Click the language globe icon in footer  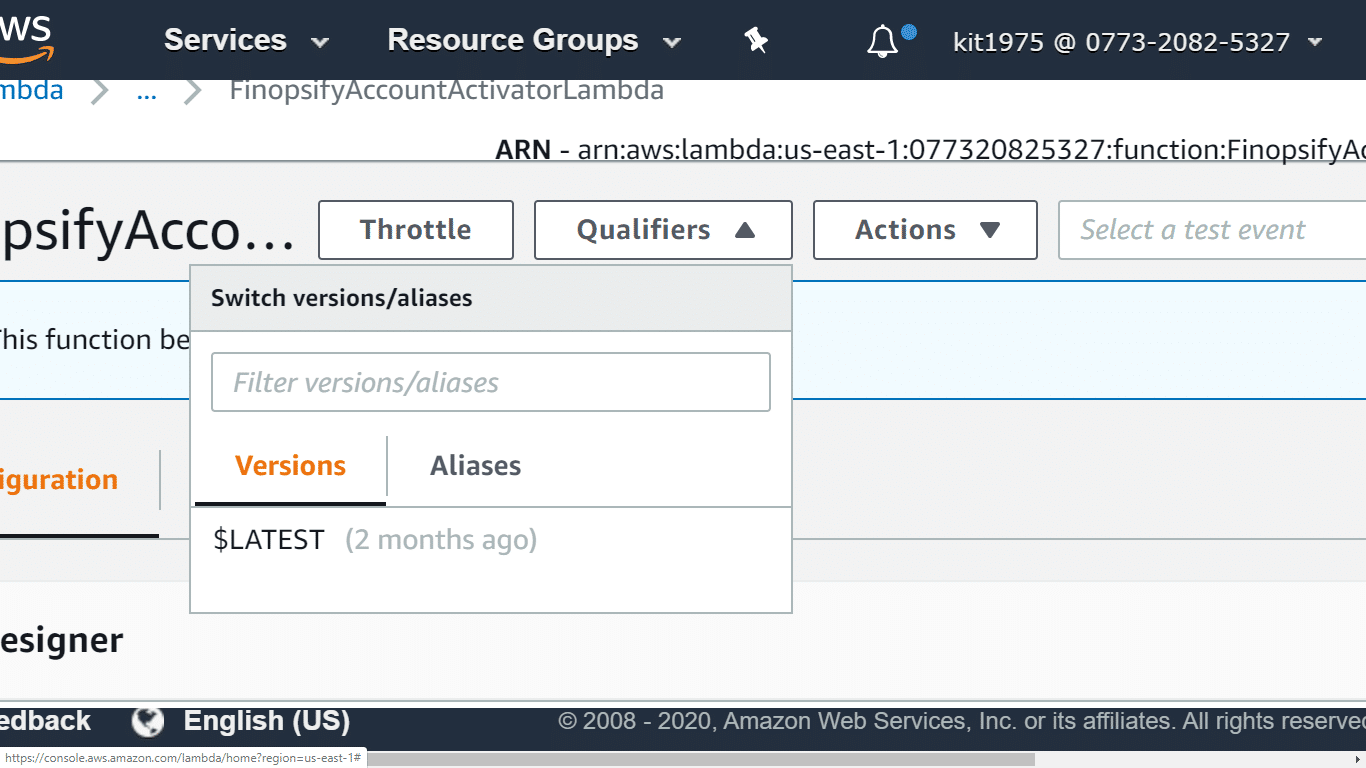click(x=146, y=720)
